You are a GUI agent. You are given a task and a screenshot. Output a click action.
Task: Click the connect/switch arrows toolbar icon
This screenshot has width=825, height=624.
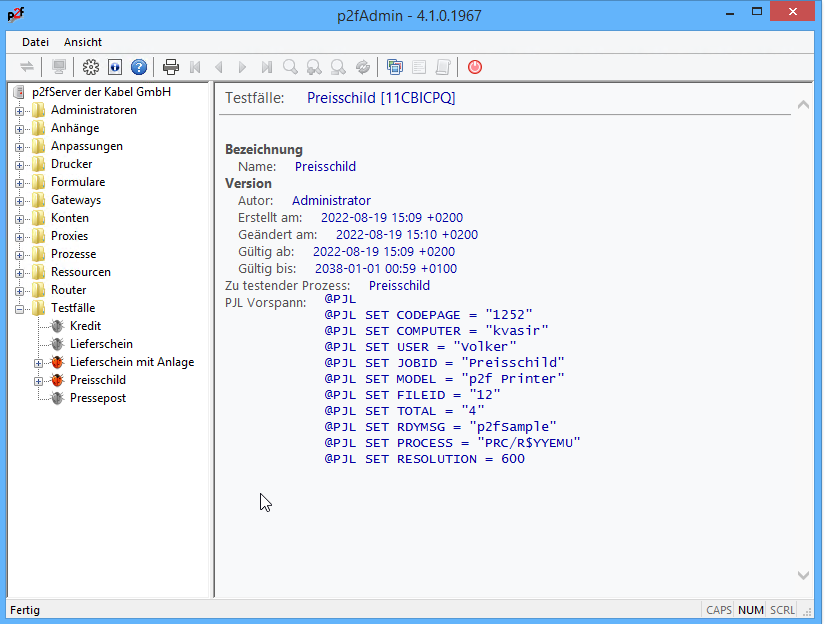tap(27, 67)
